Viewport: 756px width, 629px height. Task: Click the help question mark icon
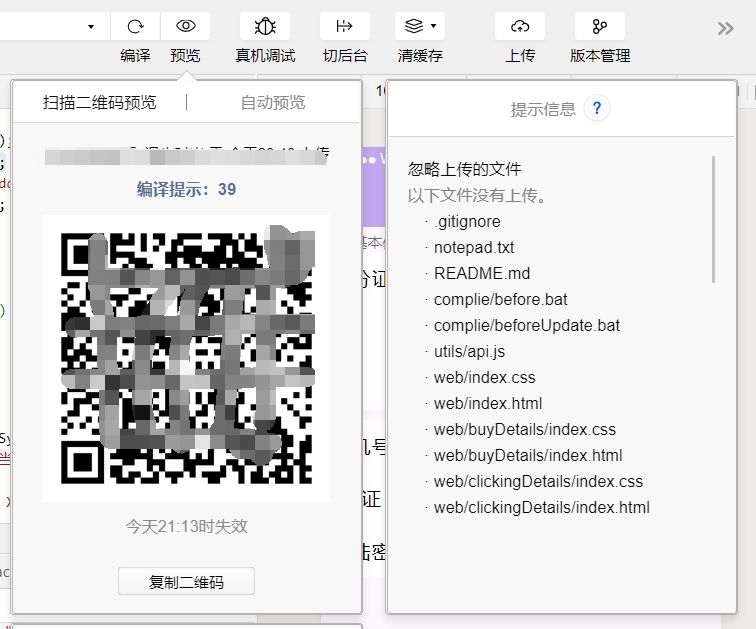(x=596, y=108)
